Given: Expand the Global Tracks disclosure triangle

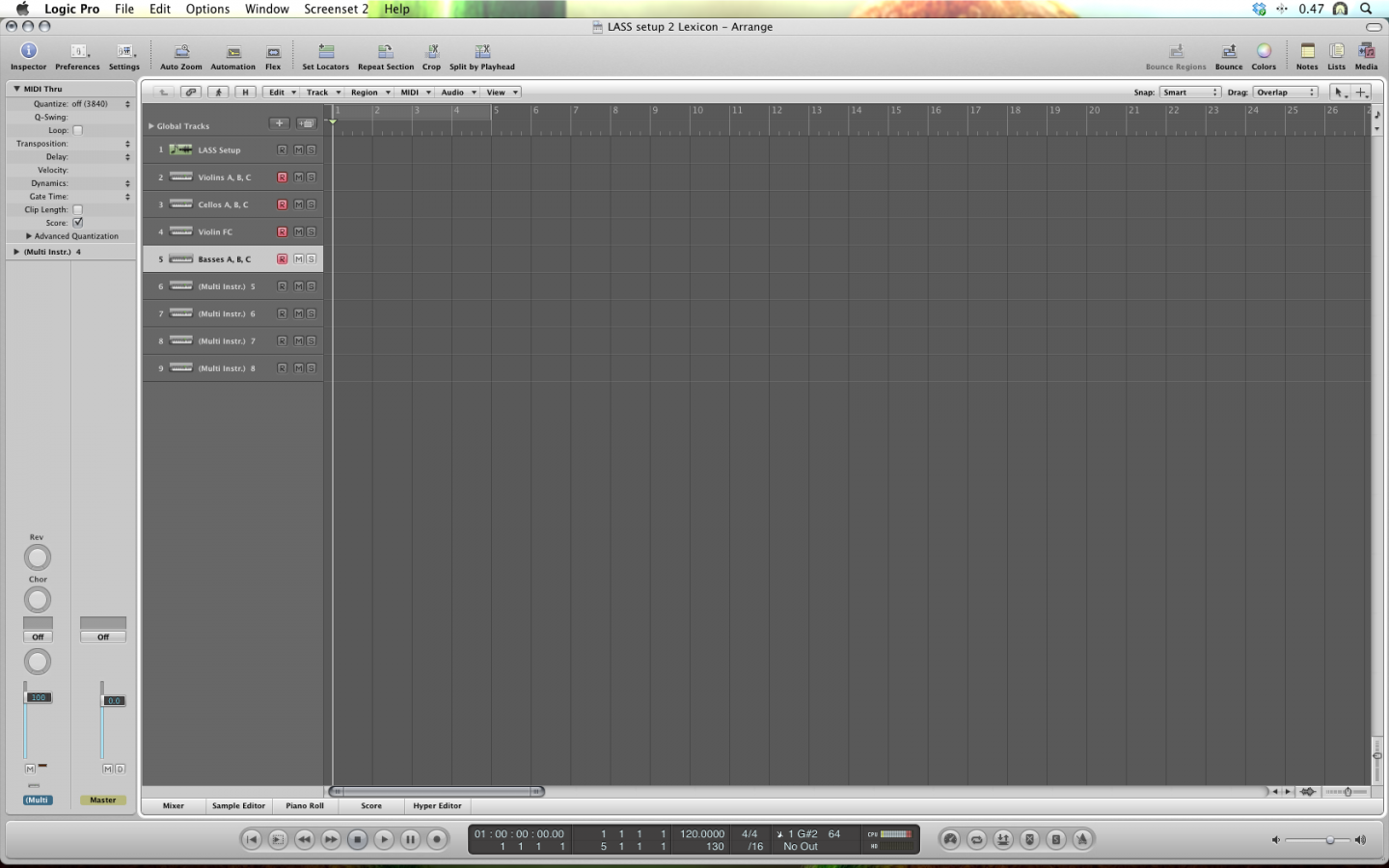Looking at the screenshot, I should click(151, 126).
